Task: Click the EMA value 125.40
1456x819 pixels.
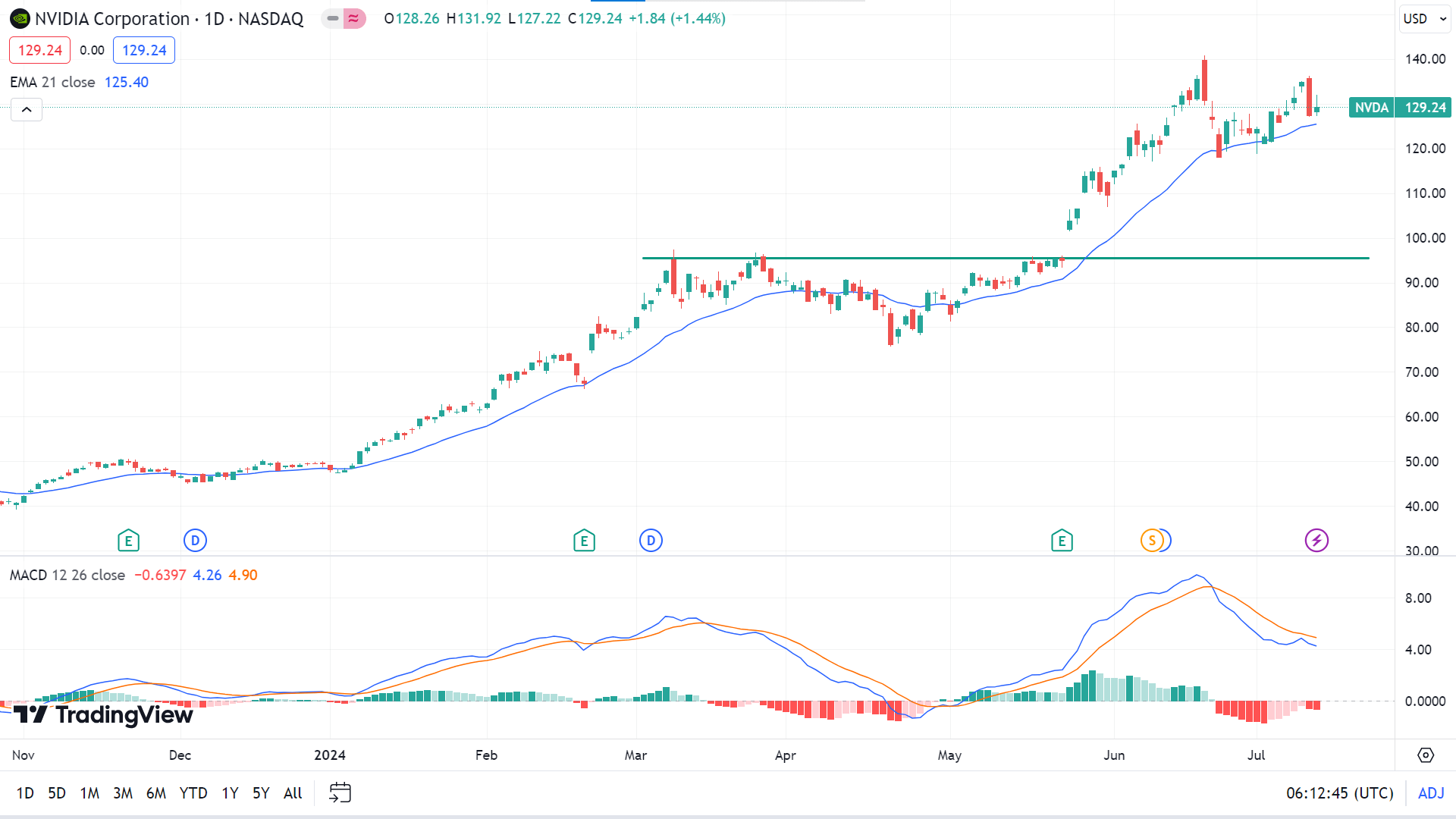Action: (127, 82)
